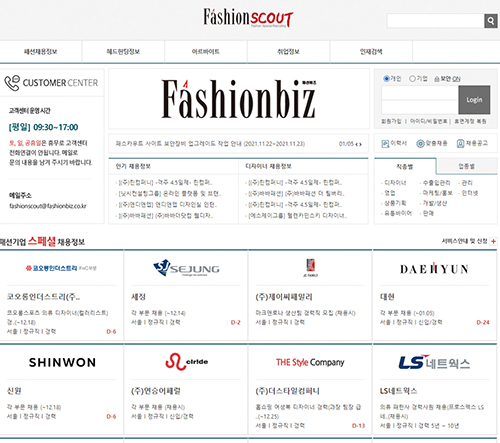Open the employment info (취업정보) menu
Viewport: 500px width, 443px height.
coord(288,52)
